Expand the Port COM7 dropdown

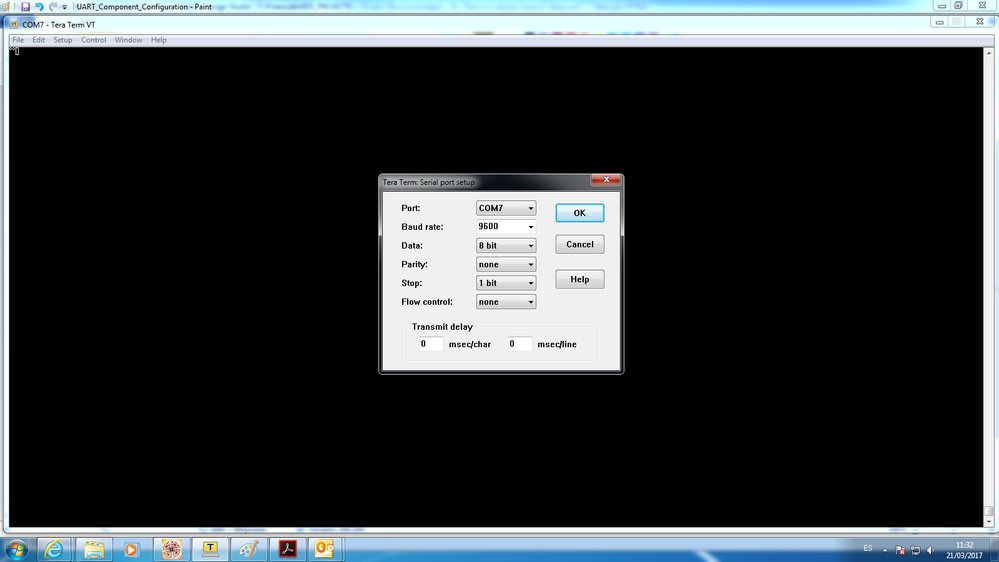pos(506,208)
